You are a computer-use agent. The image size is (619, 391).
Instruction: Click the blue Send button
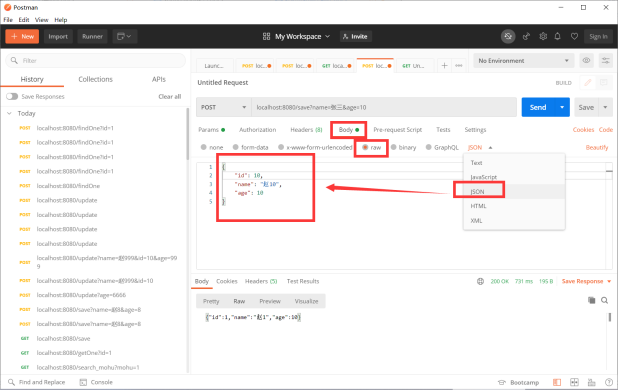(x=538, y=107)
